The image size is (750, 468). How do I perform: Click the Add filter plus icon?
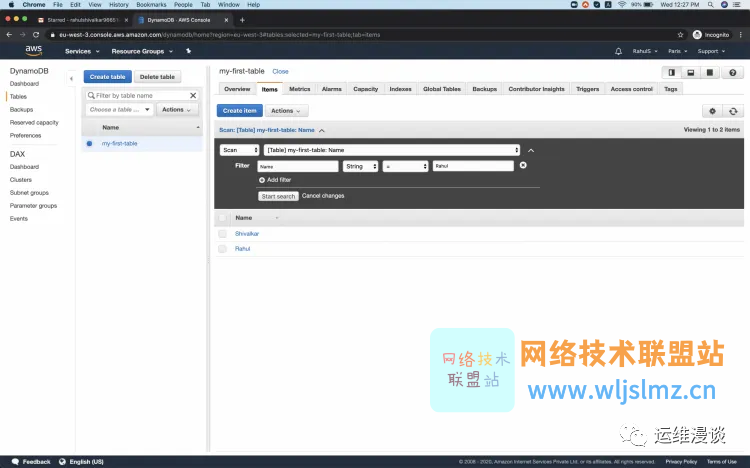(x=262, y=180)
